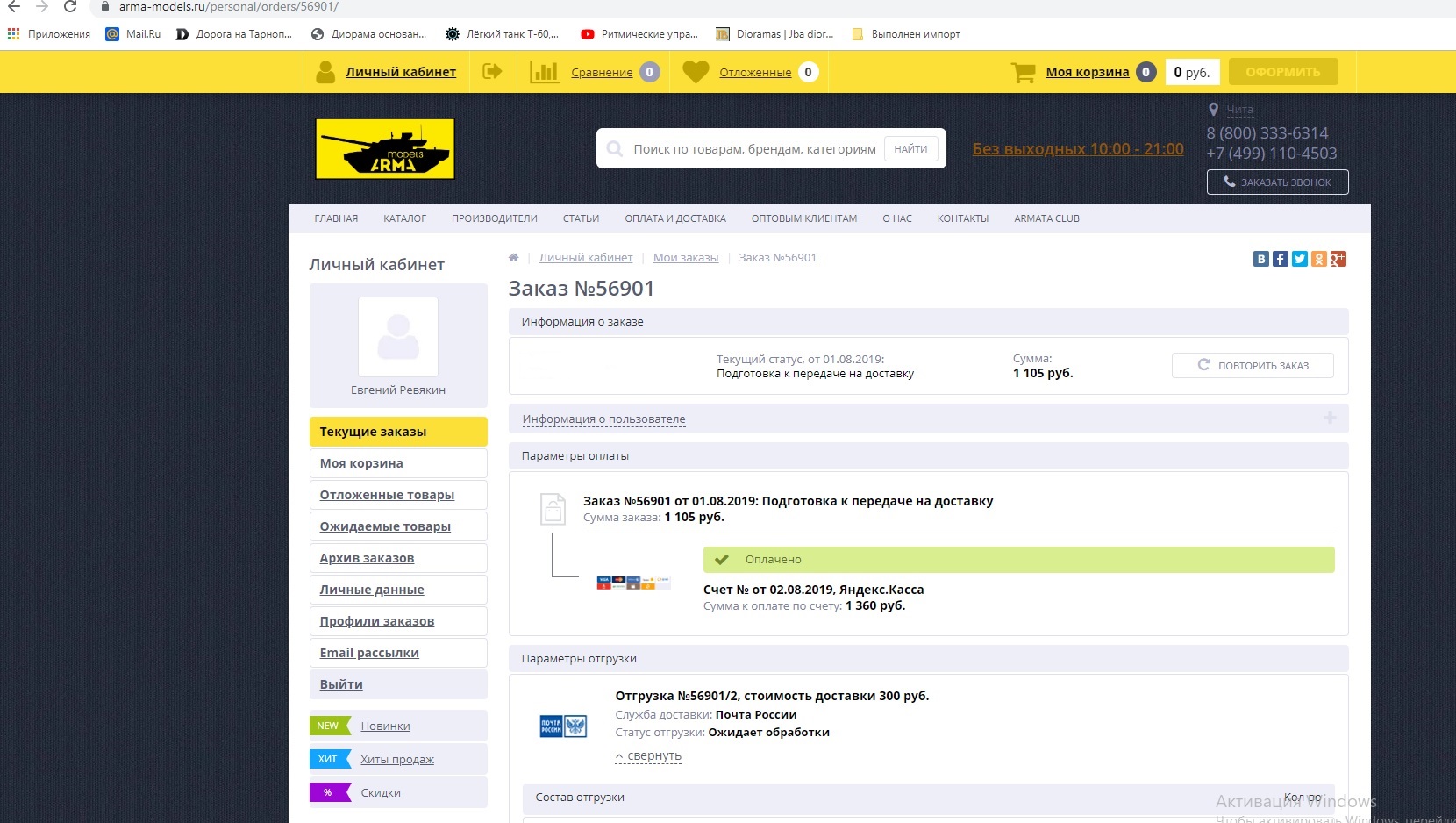The image size is (1456, 823).
Task: Open the city selector Чита
Action: (x=1239, y=110)
